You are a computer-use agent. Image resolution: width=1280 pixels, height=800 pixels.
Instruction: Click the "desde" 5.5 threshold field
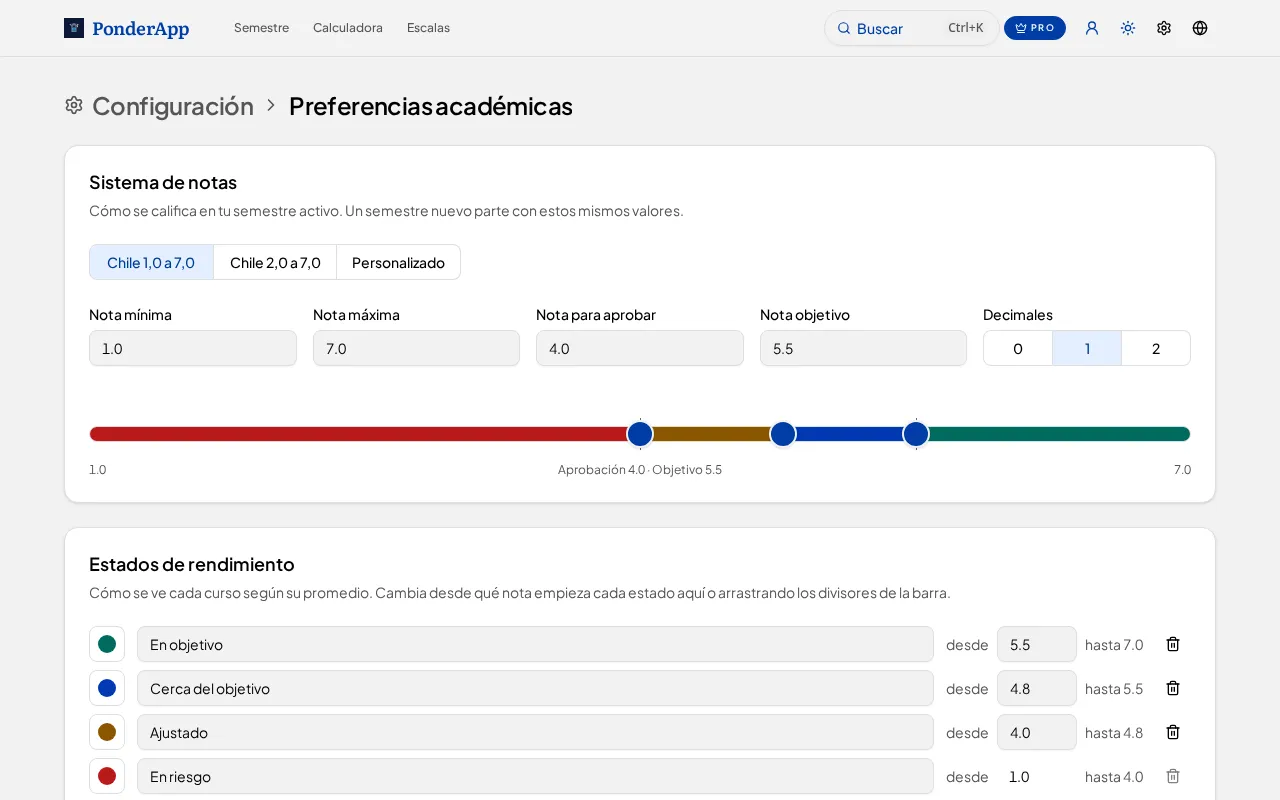[1037, 644]
